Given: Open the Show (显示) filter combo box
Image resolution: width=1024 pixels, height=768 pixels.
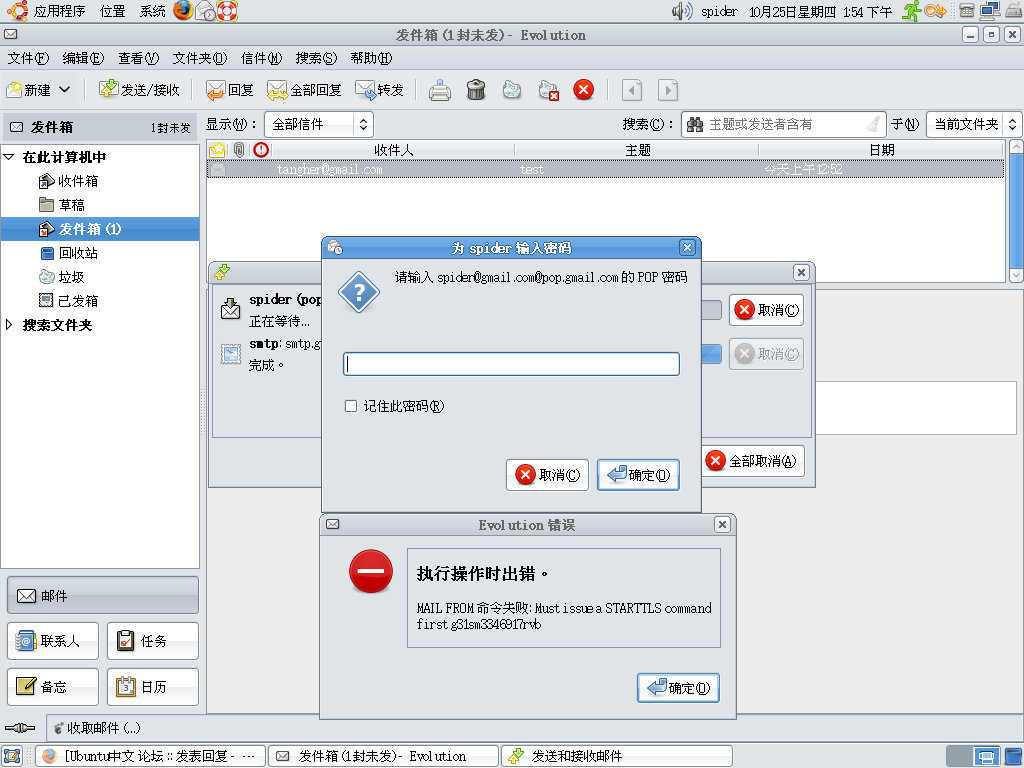Looking at the screenshot, I should point(319,124).
